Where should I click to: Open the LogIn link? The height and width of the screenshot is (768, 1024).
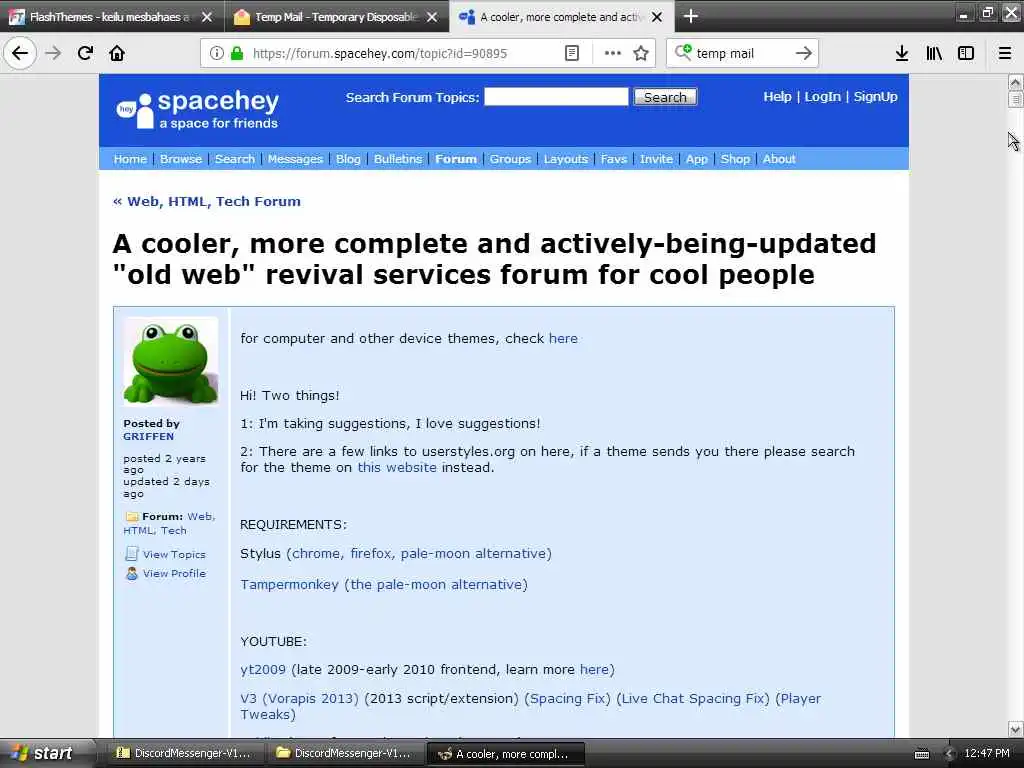coord(822,97)
